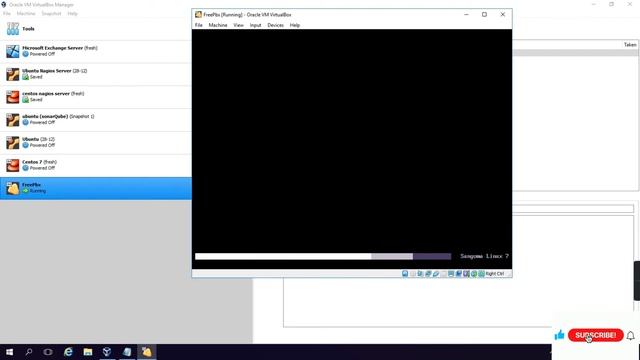Click display settings icon in VM status bar
640x360 pixels.
point(451,273)
